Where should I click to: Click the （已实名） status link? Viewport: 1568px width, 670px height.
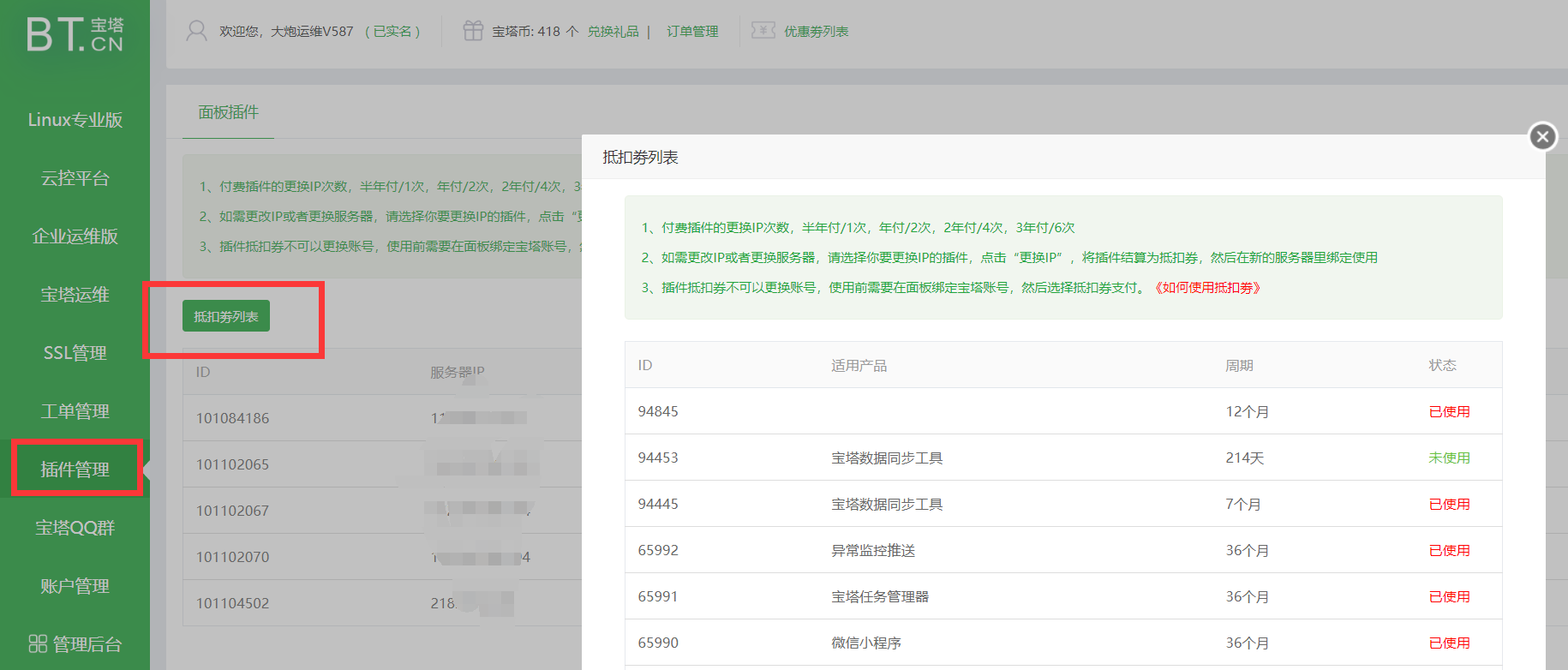392,32
